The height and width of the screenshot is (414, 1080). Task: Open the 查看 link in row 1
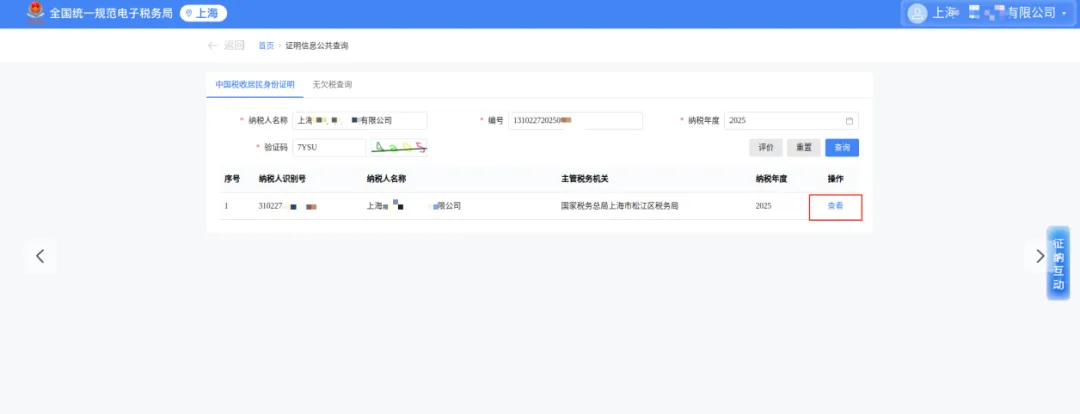pos(835,206)
